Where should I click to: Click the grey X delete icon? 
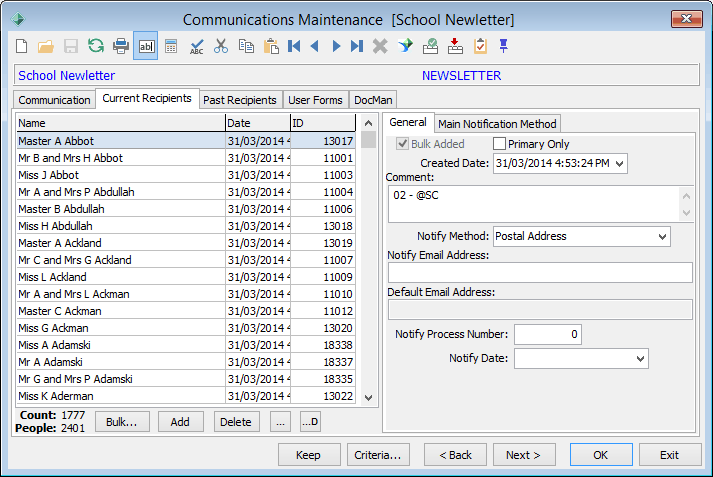(380, 46)
